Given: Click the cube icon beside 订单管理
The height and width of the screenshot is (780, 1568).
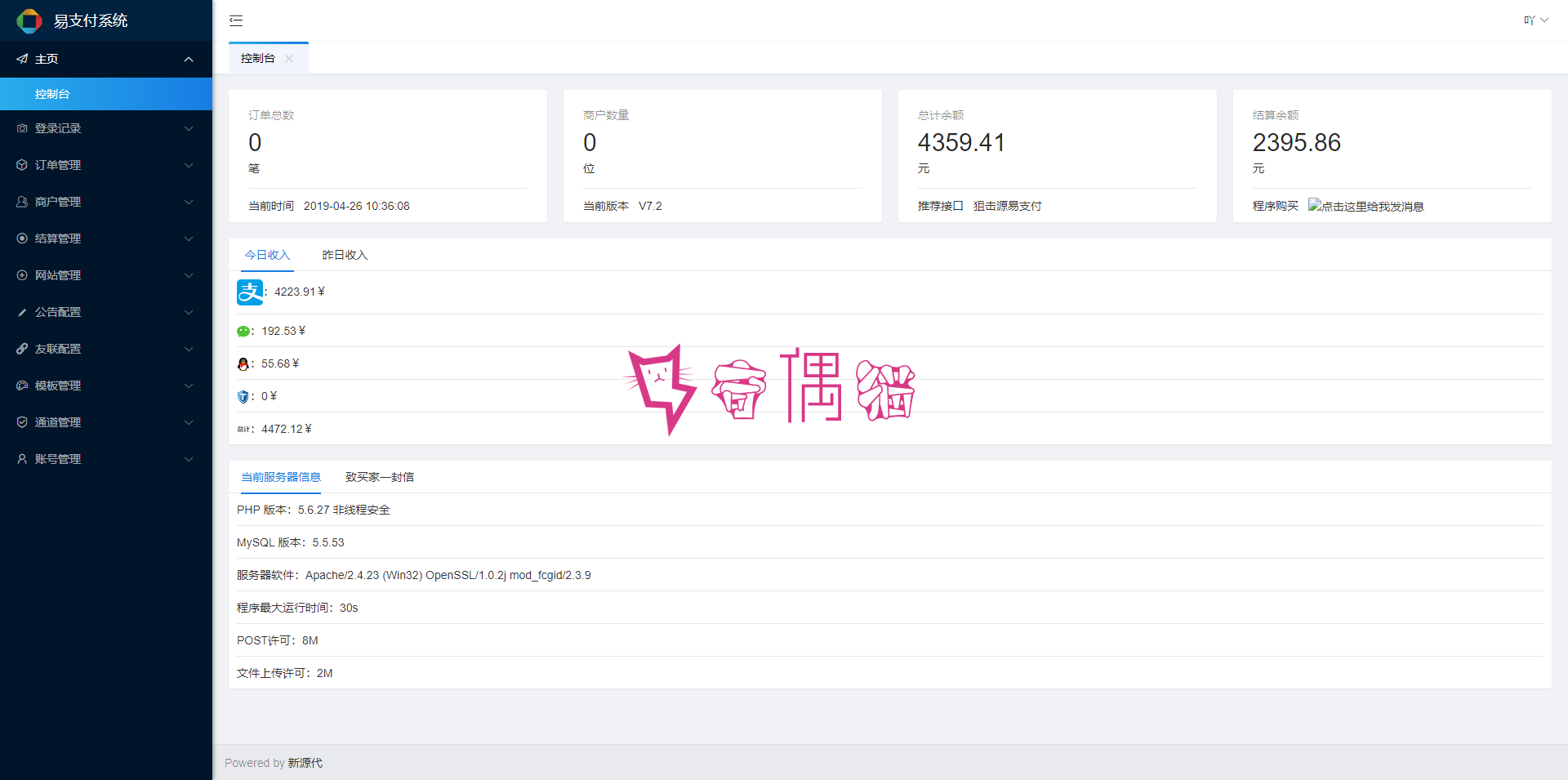Looking at the screenshot, I should pos(22,165).
